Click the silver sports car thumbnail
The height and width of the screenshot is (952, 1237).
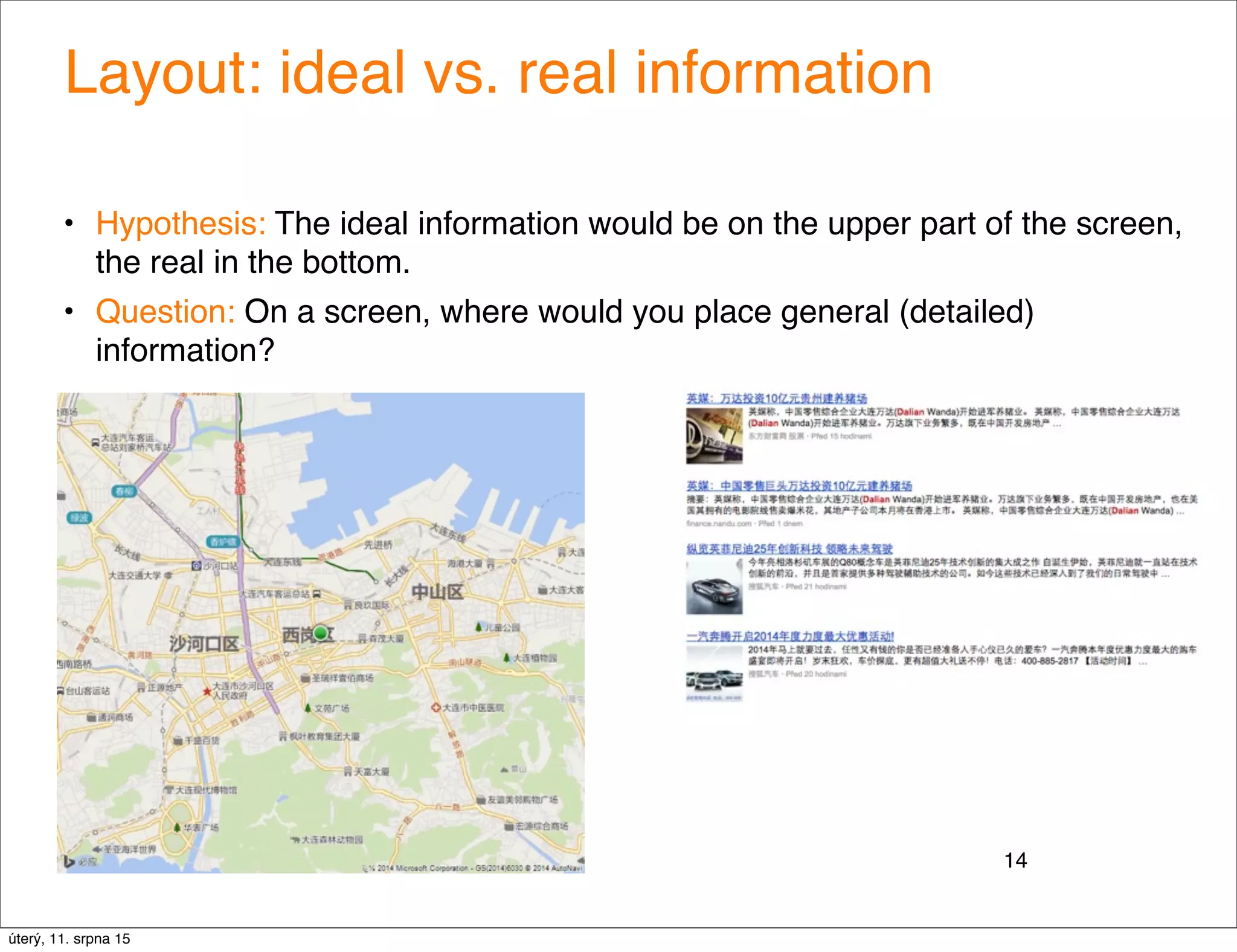pos(714,587)
